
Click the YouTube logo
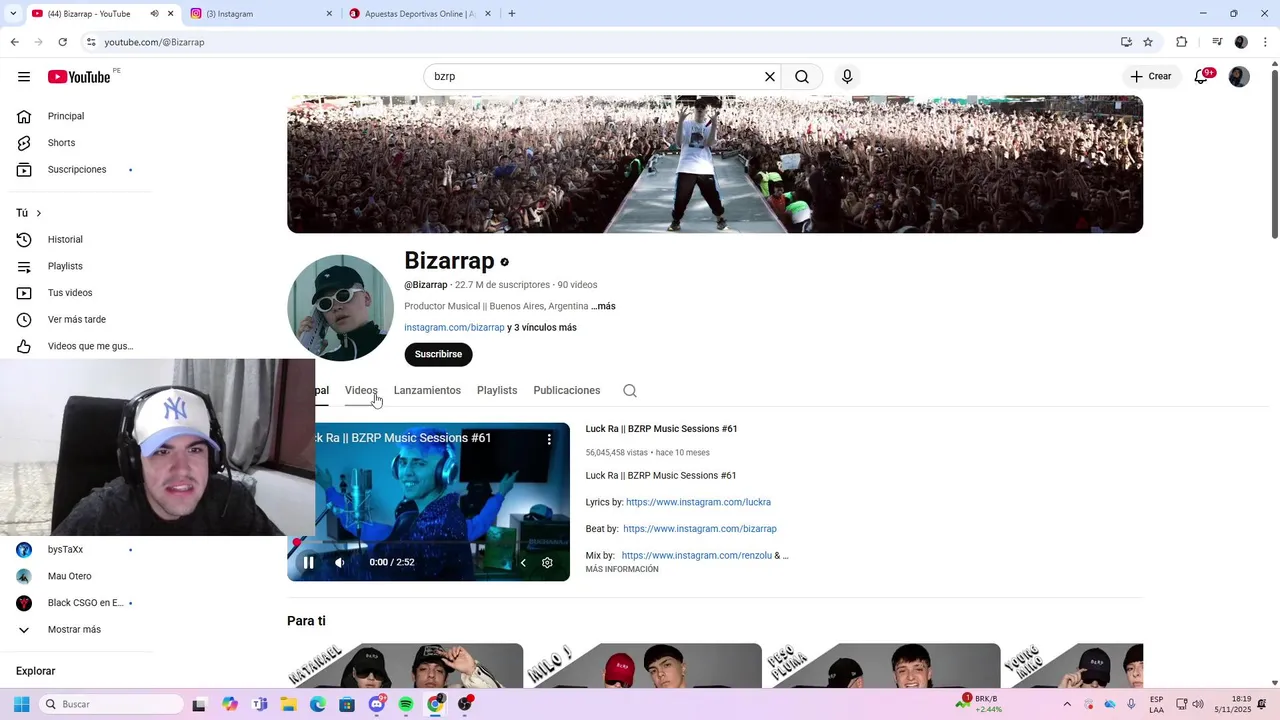click(x=79, y=77)
